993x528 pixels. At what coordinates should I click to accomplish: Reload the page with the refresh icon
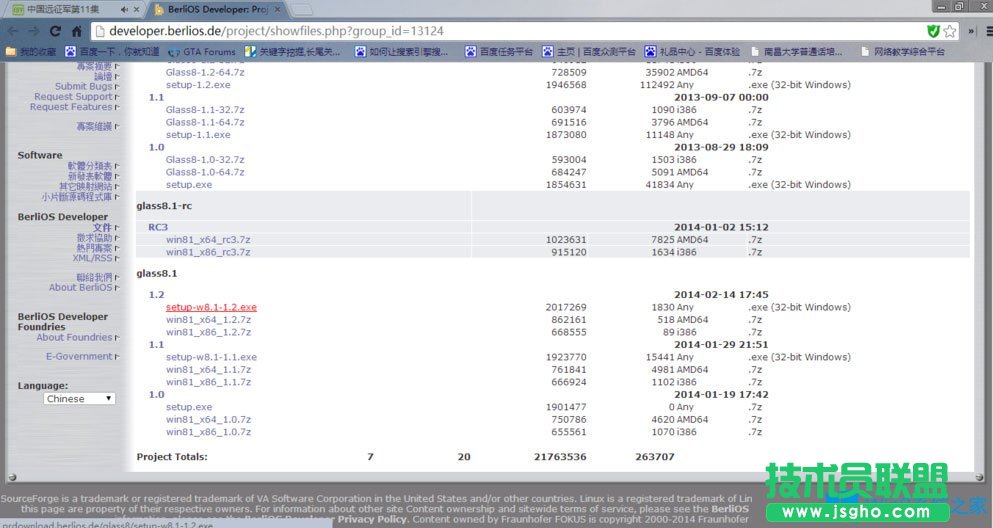click(55, 31)
